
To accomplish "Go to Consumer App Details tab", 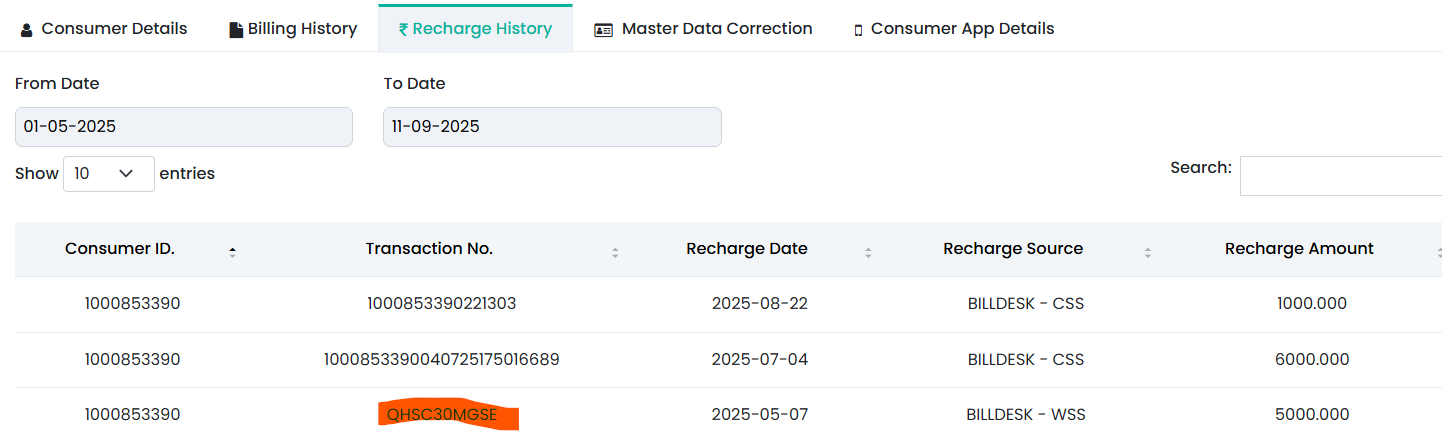I will pos(962,29).
